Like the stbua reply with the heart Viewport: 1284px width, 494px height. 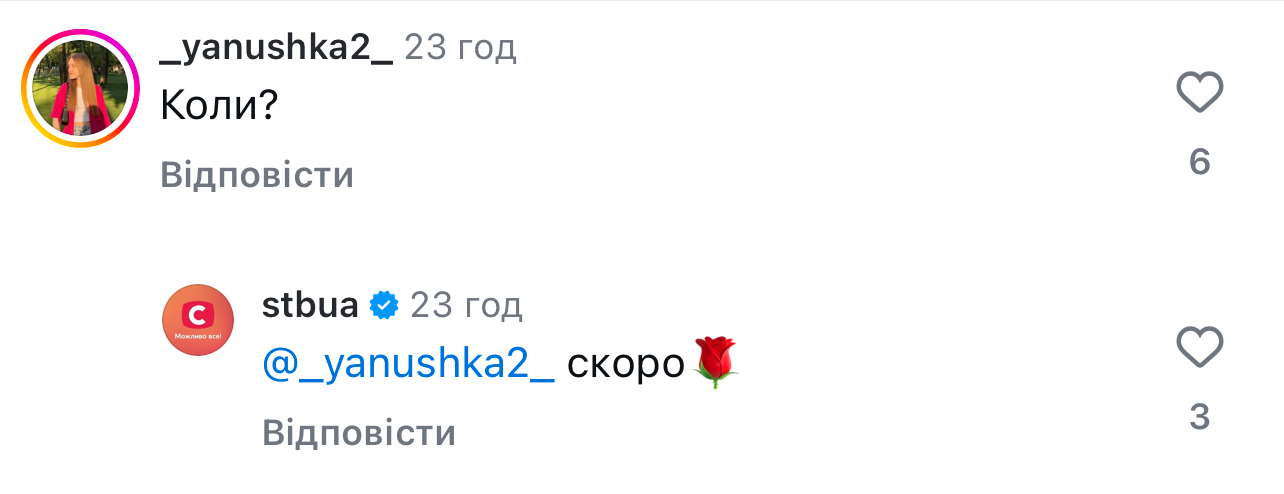point(1200,349)
